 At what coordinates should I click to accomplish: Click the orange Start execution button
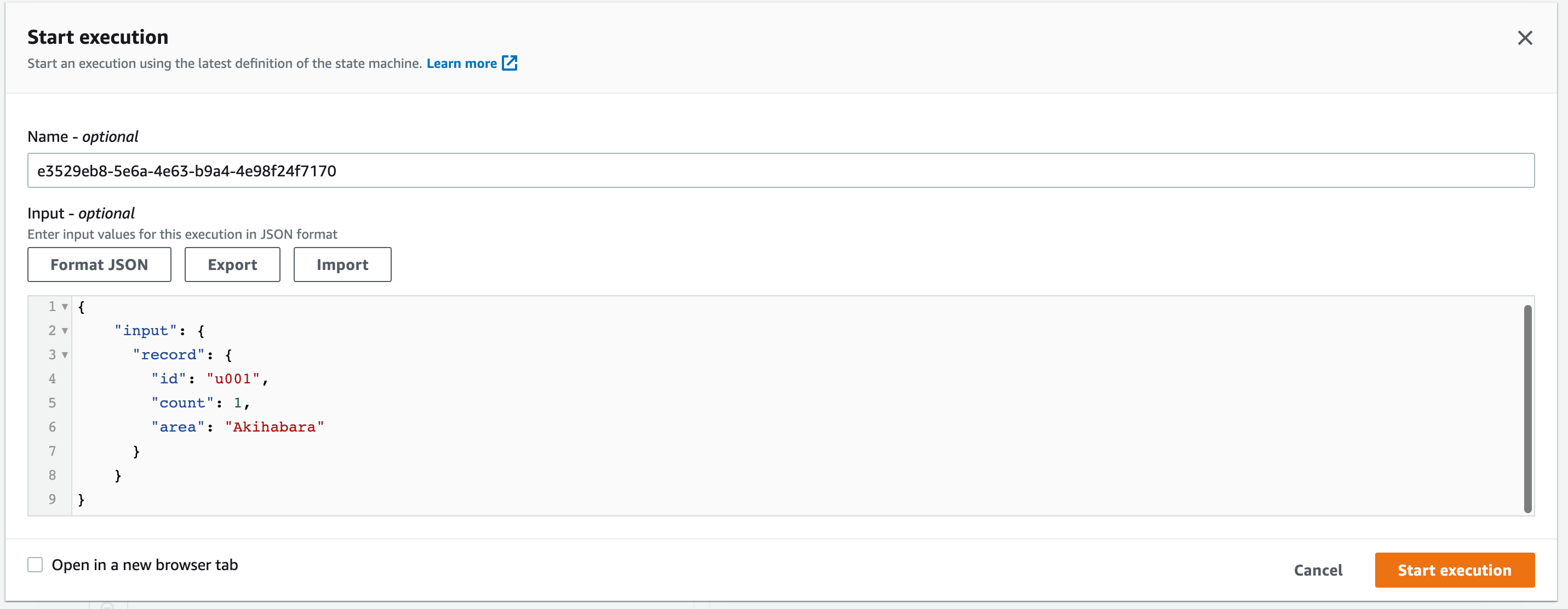1454,570
